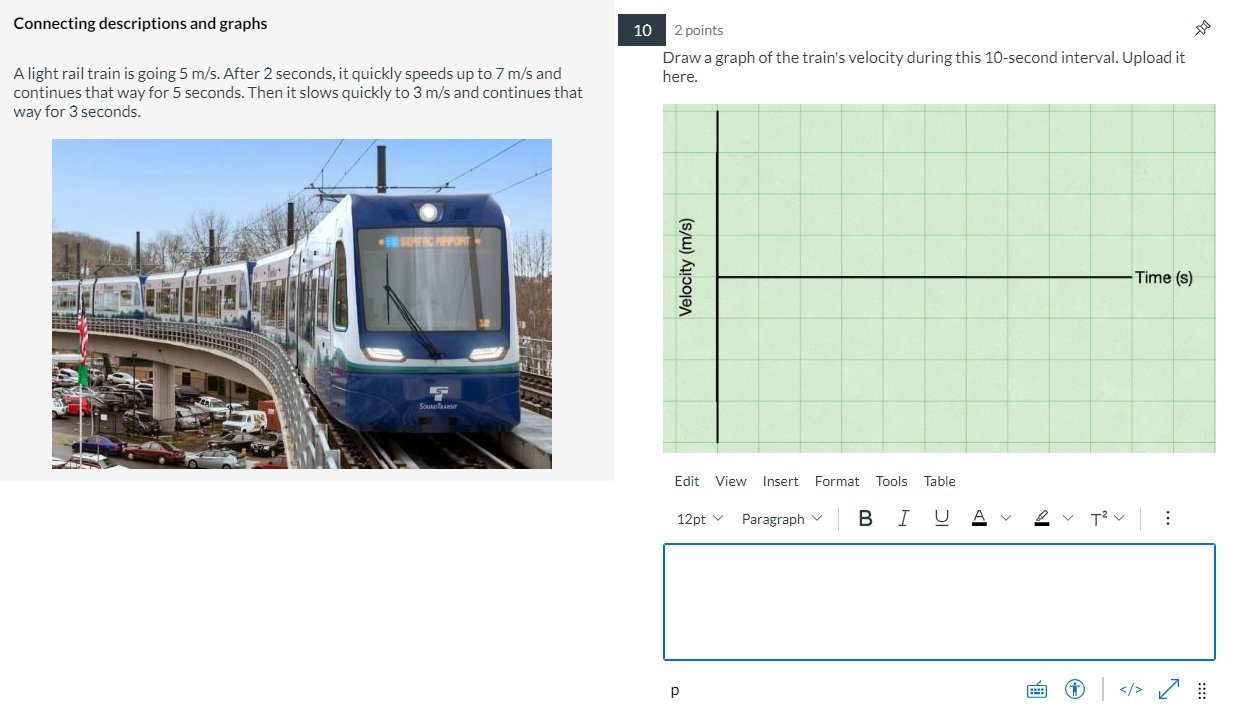This screenshot has height=720, width=1236.
Task: Open the Tools menu
Action: [891, 481]
